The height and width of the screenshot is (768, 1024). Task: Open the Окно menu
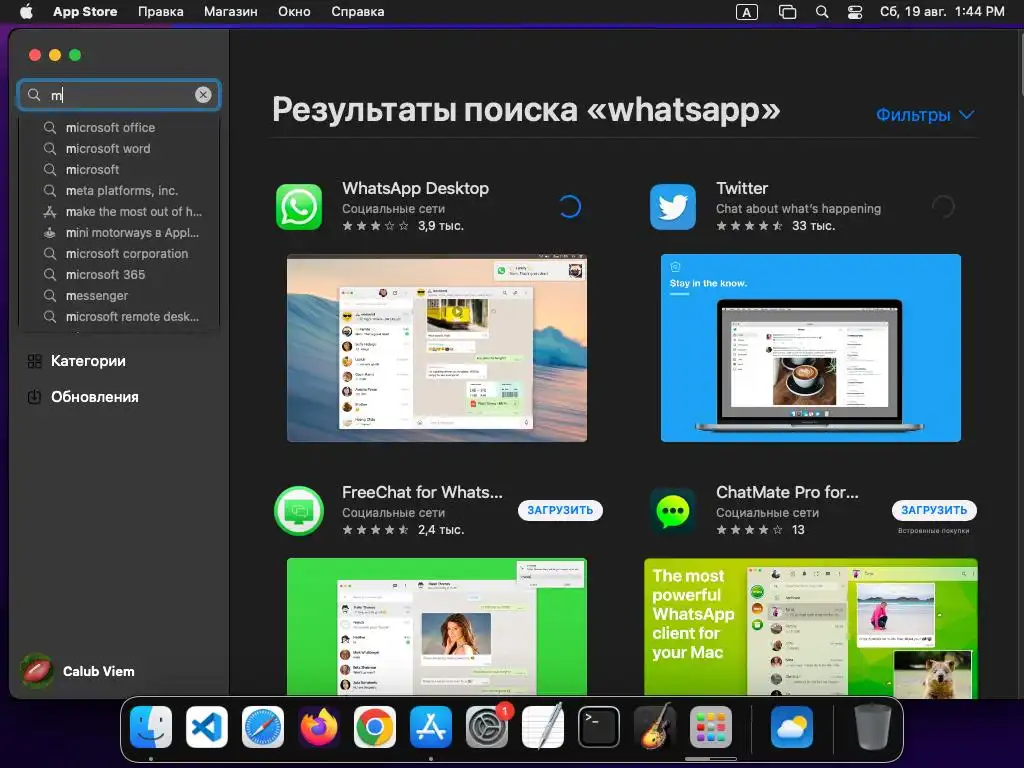(x=294, y=12)
